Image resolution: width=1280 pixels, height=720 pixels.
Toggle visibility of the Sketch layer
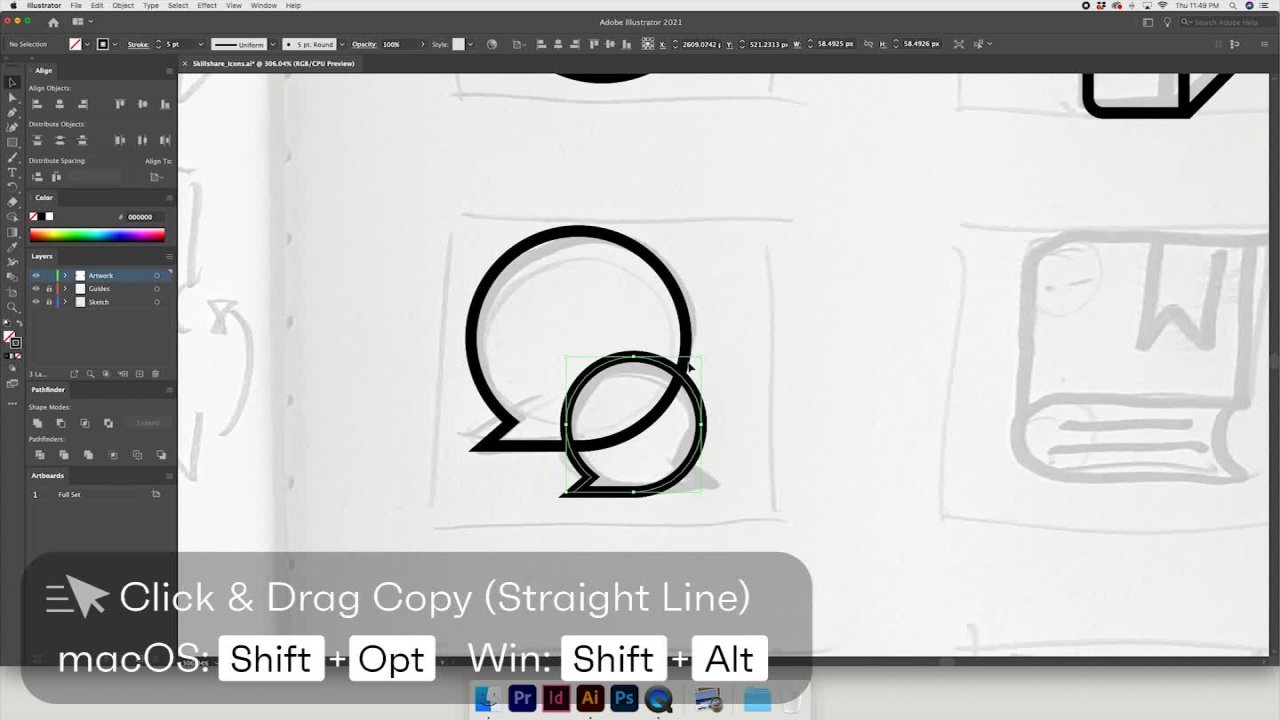pos(36,302)
